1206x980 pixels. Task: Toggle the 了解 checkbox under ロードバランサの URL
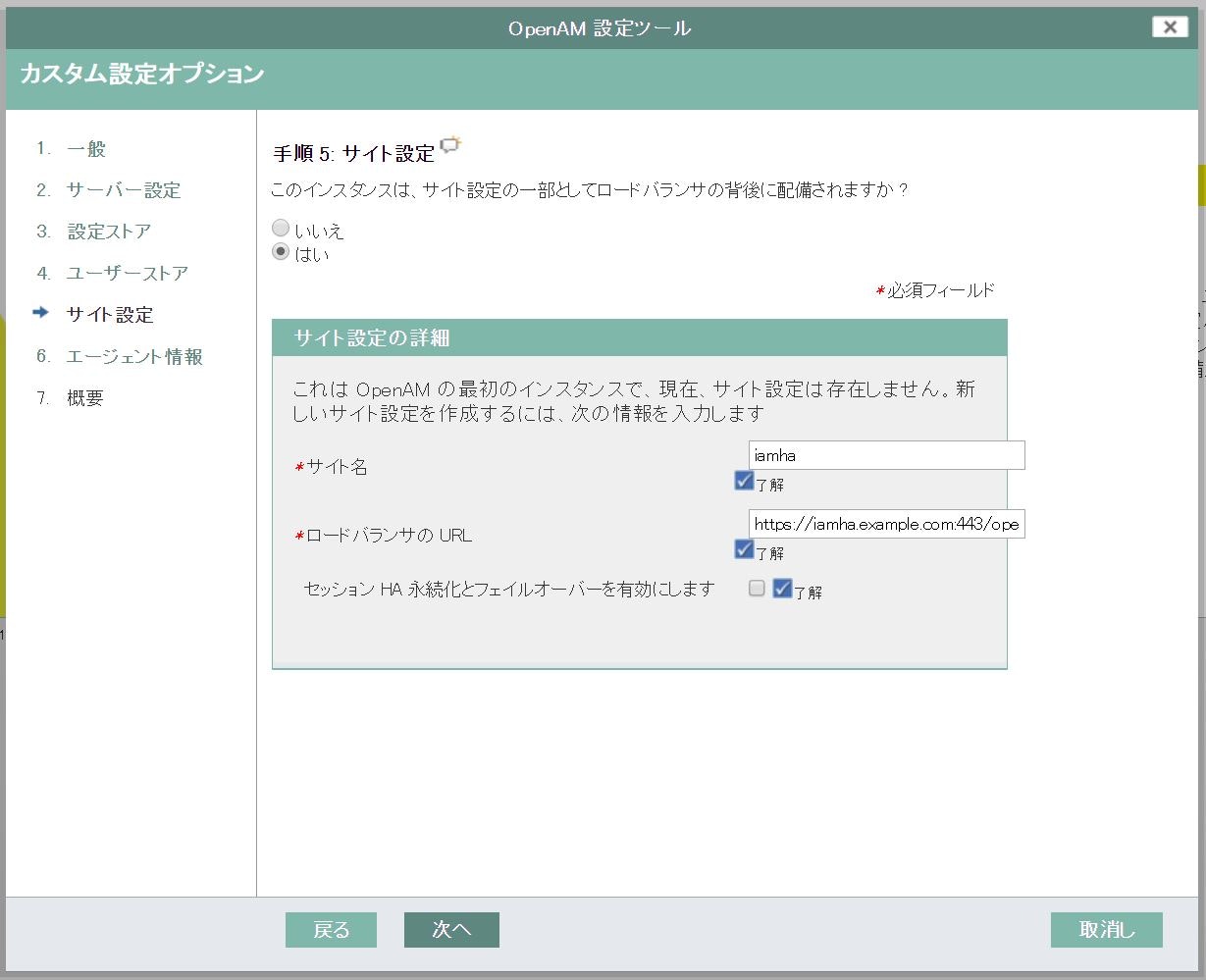(744, 549)
